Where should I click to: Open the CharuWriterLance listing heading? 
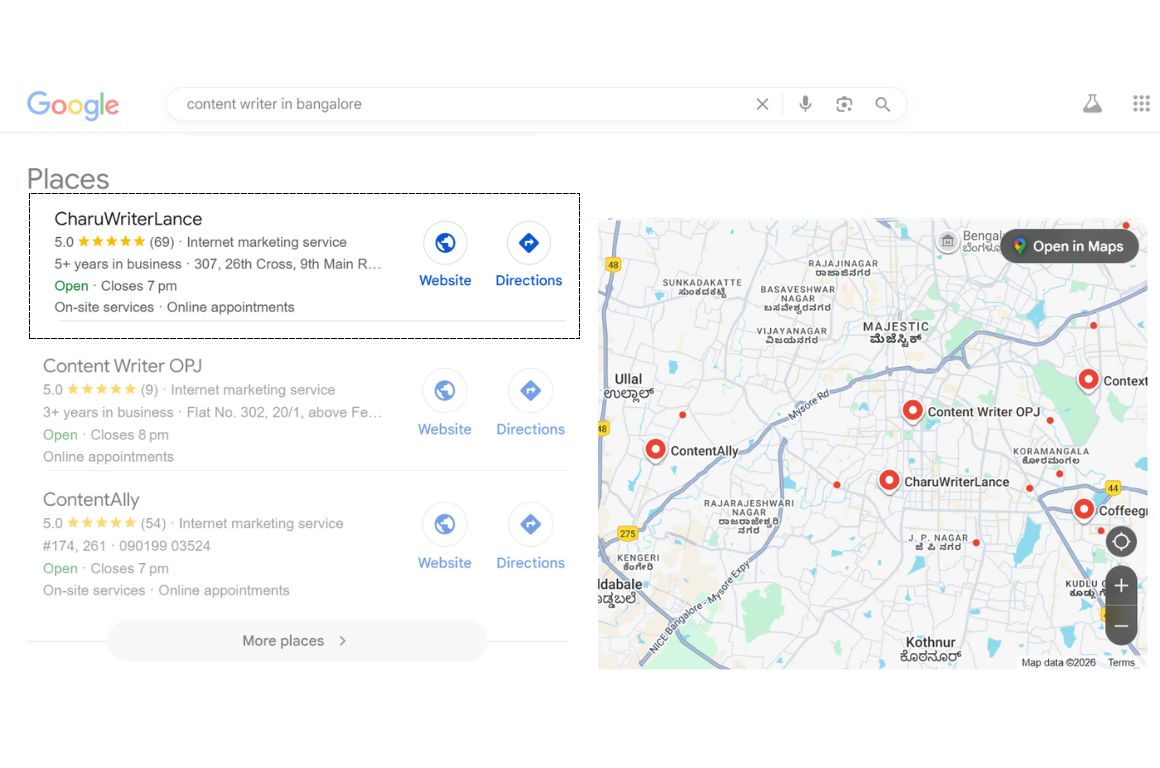click(x=129, y=218)
